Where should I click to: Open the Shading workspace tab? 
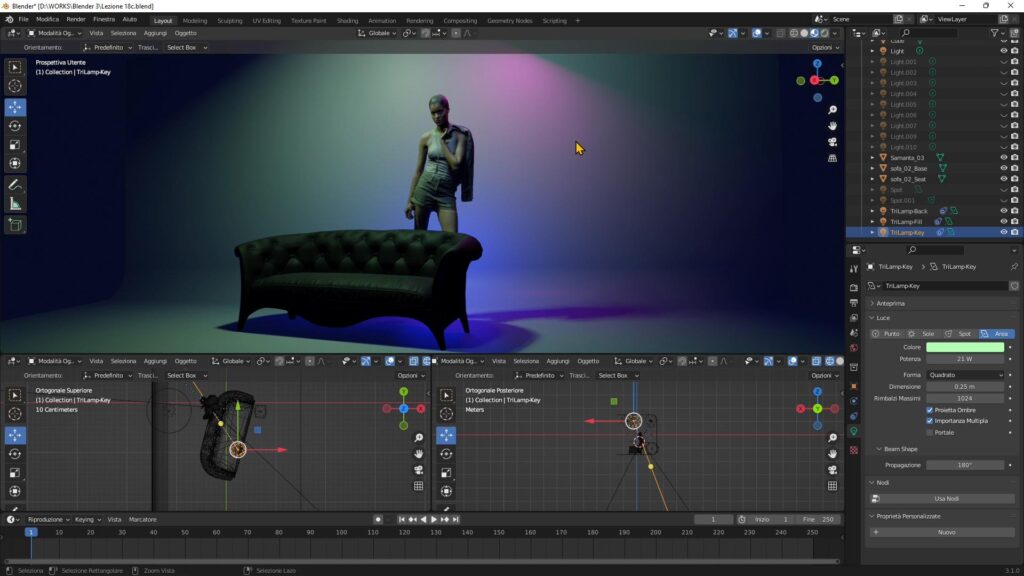[x=347, y=21]
